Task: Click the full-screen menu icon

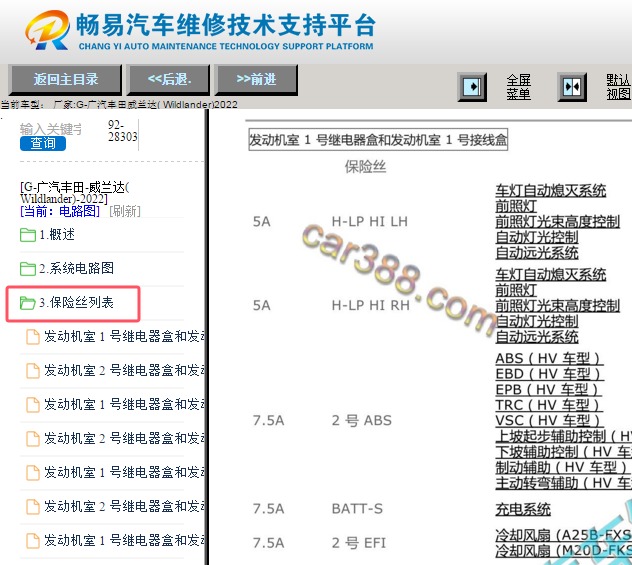Action: (x=472, y=87)
